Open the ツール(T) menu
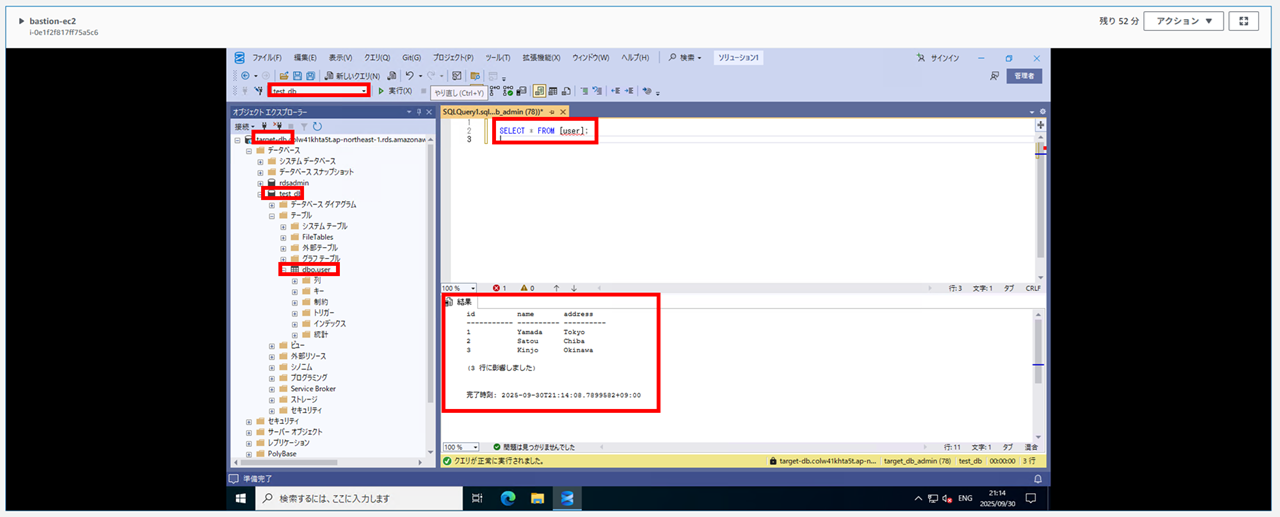This screenshot has width=1280, height=517. click(x=497, y=58)
